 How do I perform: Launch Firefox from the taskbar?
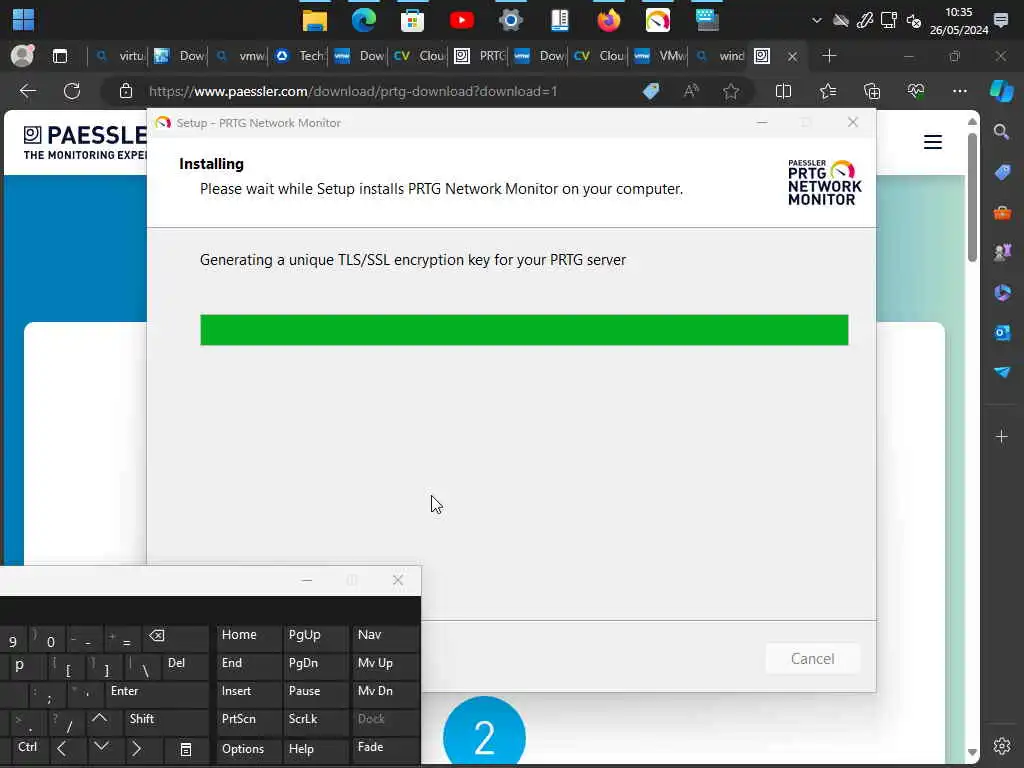point(609,20)
